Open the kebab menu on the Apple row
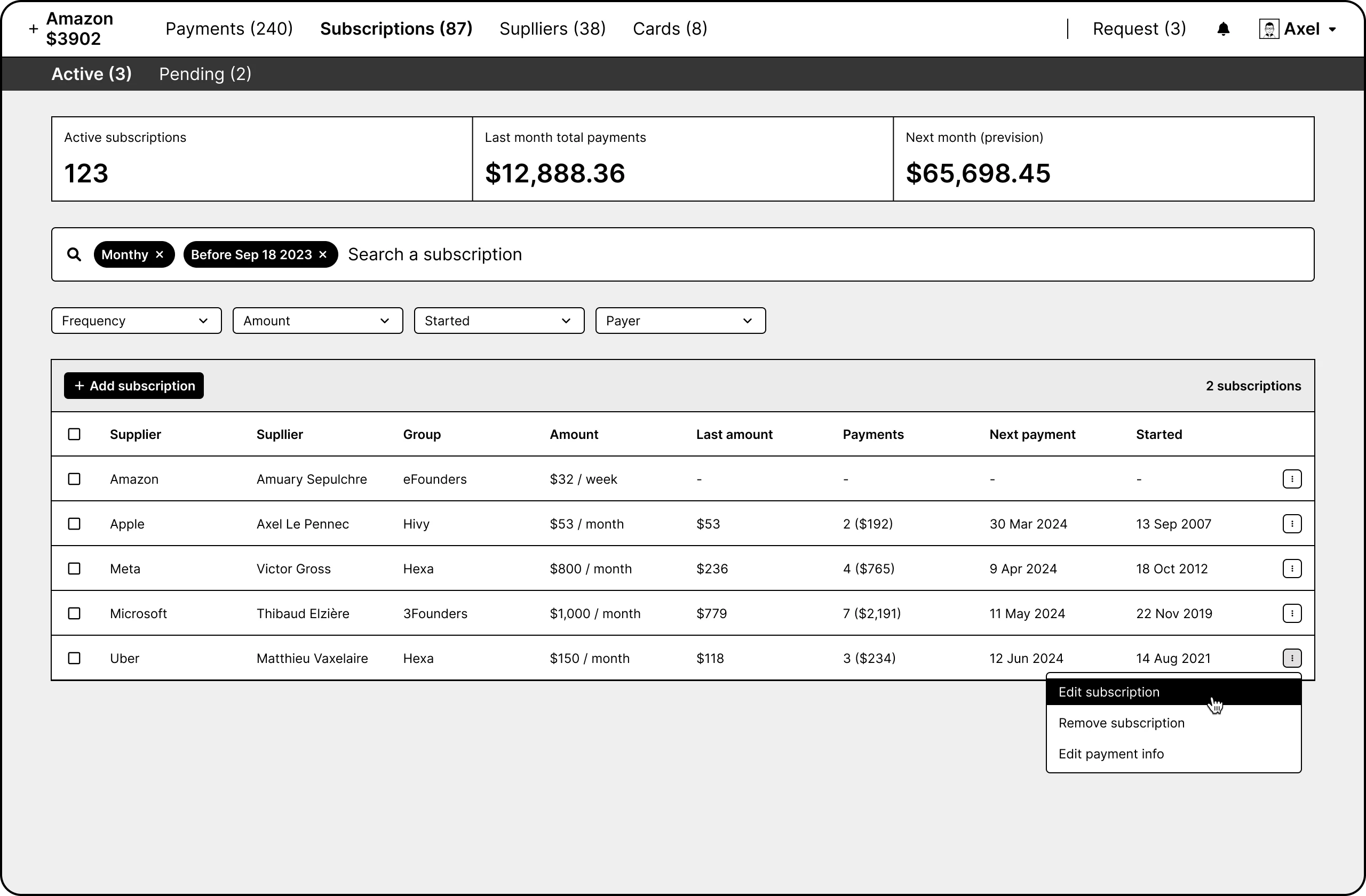1366x896 pixels. click(x=1292, y=523)
